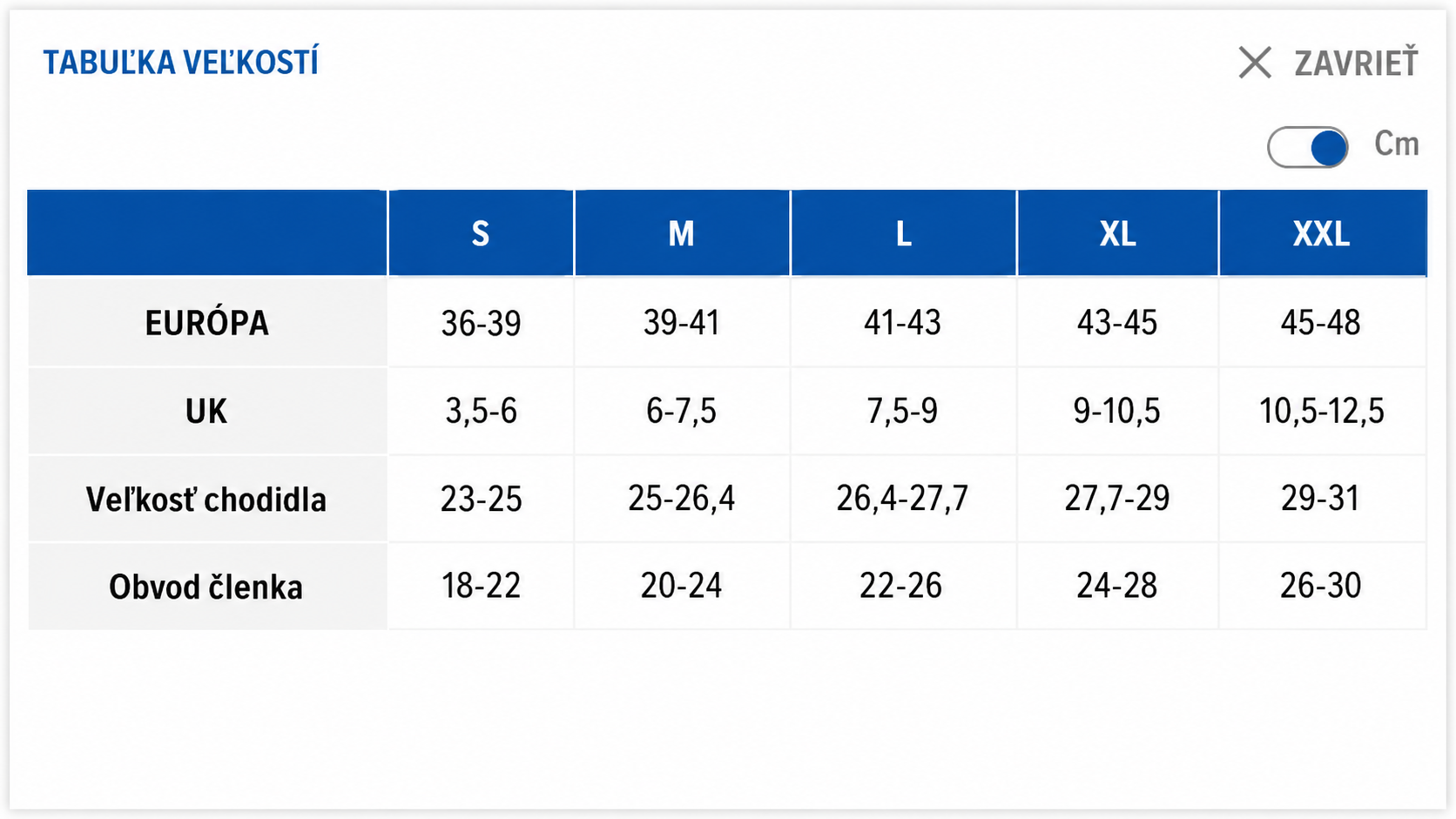
Task: Click the 45-48 Európa cell
Action: coord(1322,323)
